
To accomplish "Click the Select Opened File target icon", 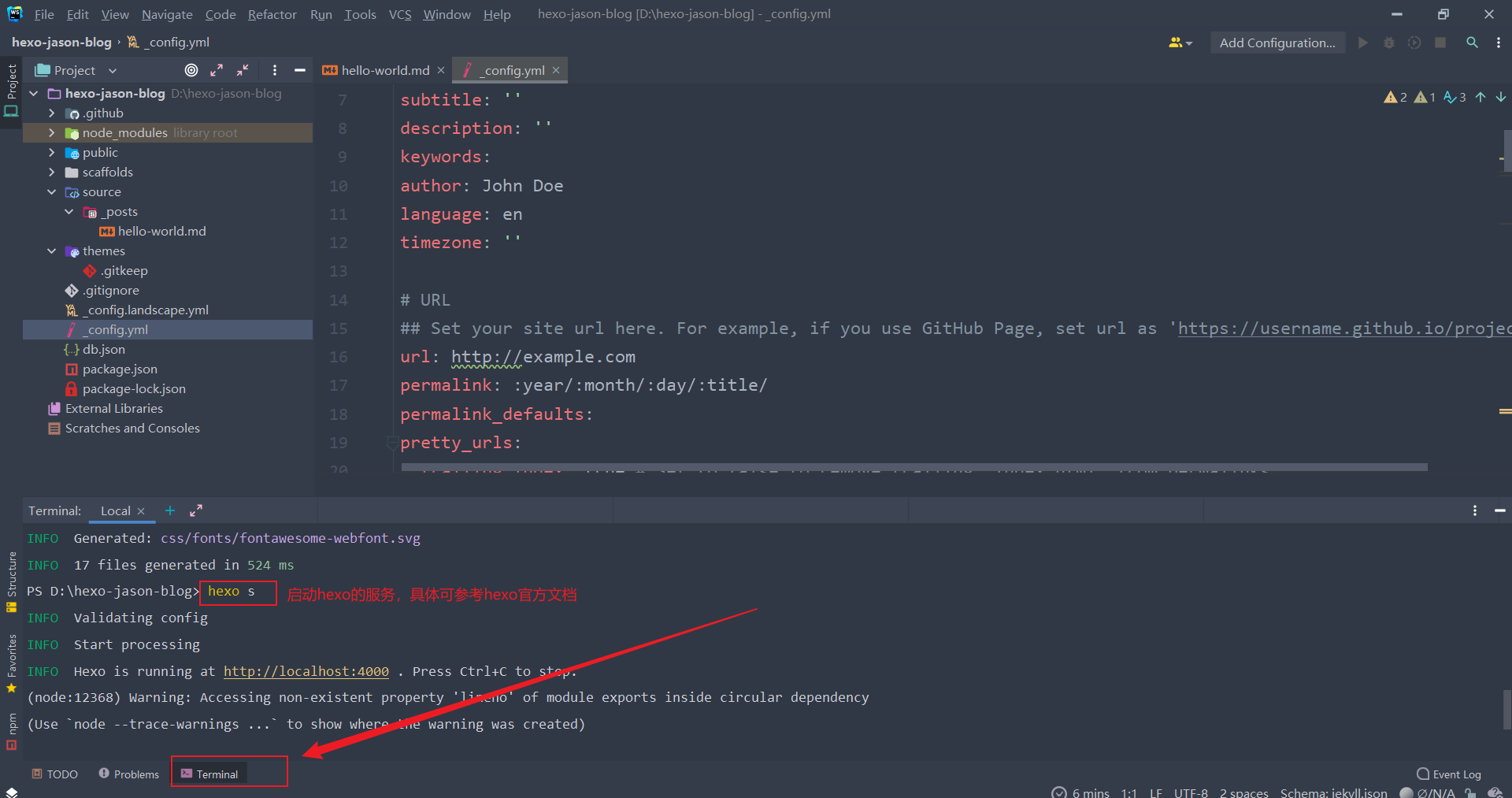I will point(191,70).
